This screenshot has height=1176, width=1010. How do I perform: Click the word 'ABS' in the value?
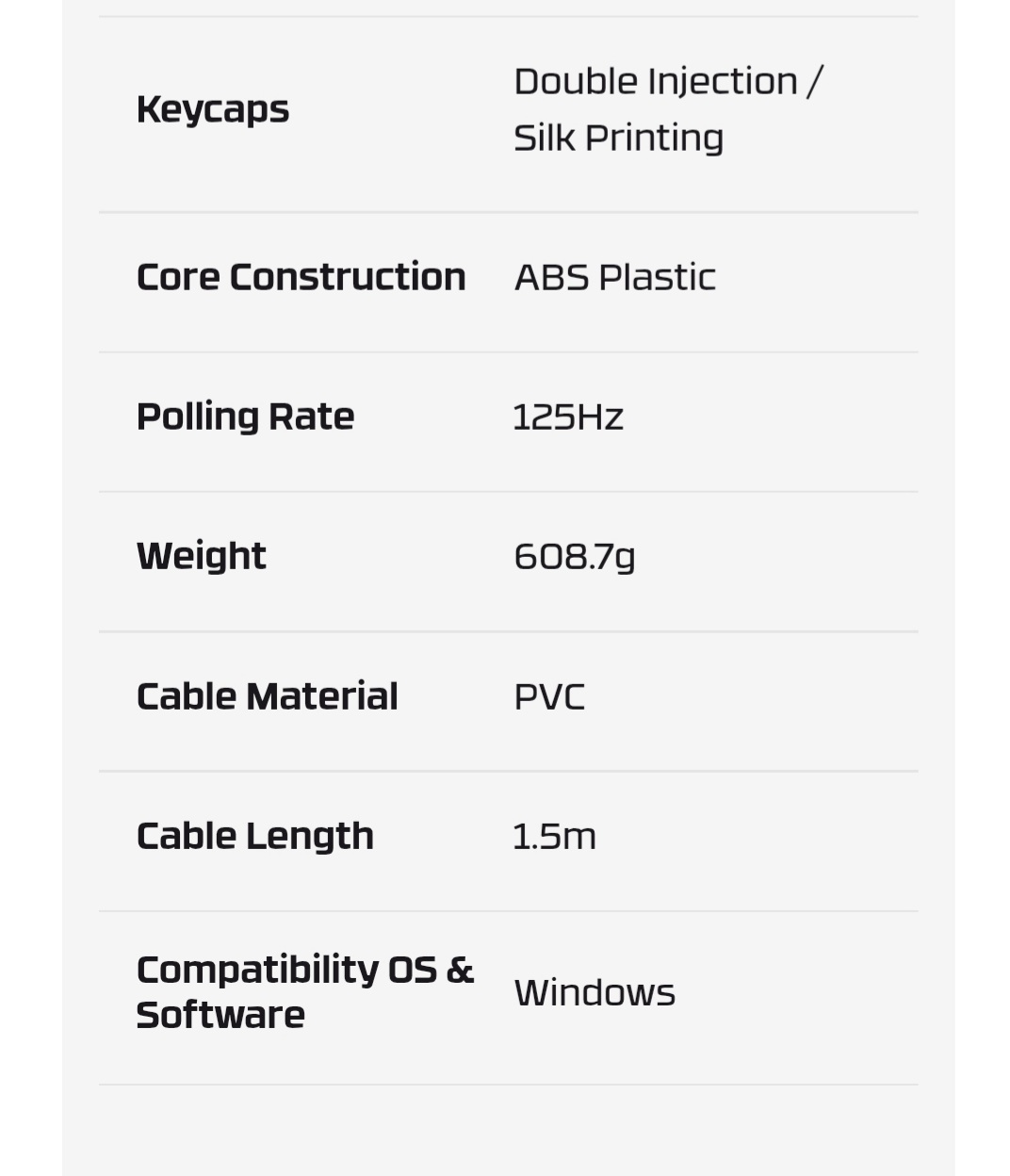(x=551, y=278)
